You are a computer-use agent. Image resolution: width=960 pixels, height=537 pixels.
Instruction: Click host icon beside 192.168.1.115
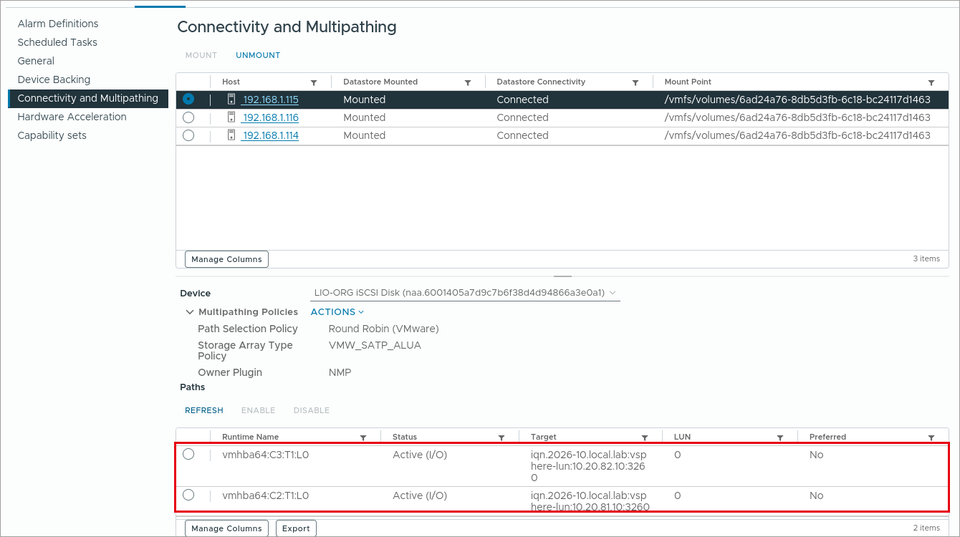231,99
